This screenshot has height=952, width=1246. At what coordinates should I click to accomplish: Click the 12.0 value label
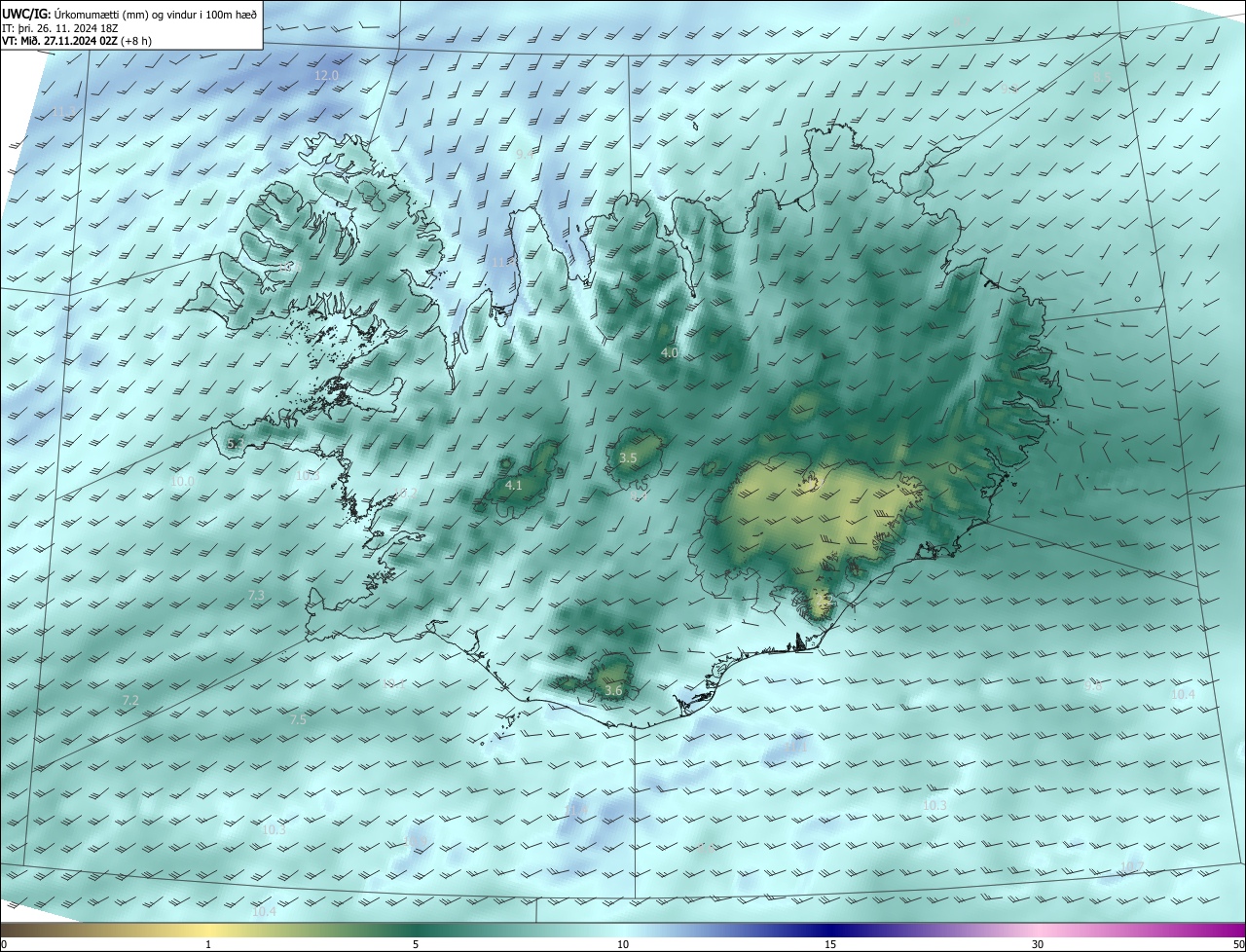tap(327, 75)
